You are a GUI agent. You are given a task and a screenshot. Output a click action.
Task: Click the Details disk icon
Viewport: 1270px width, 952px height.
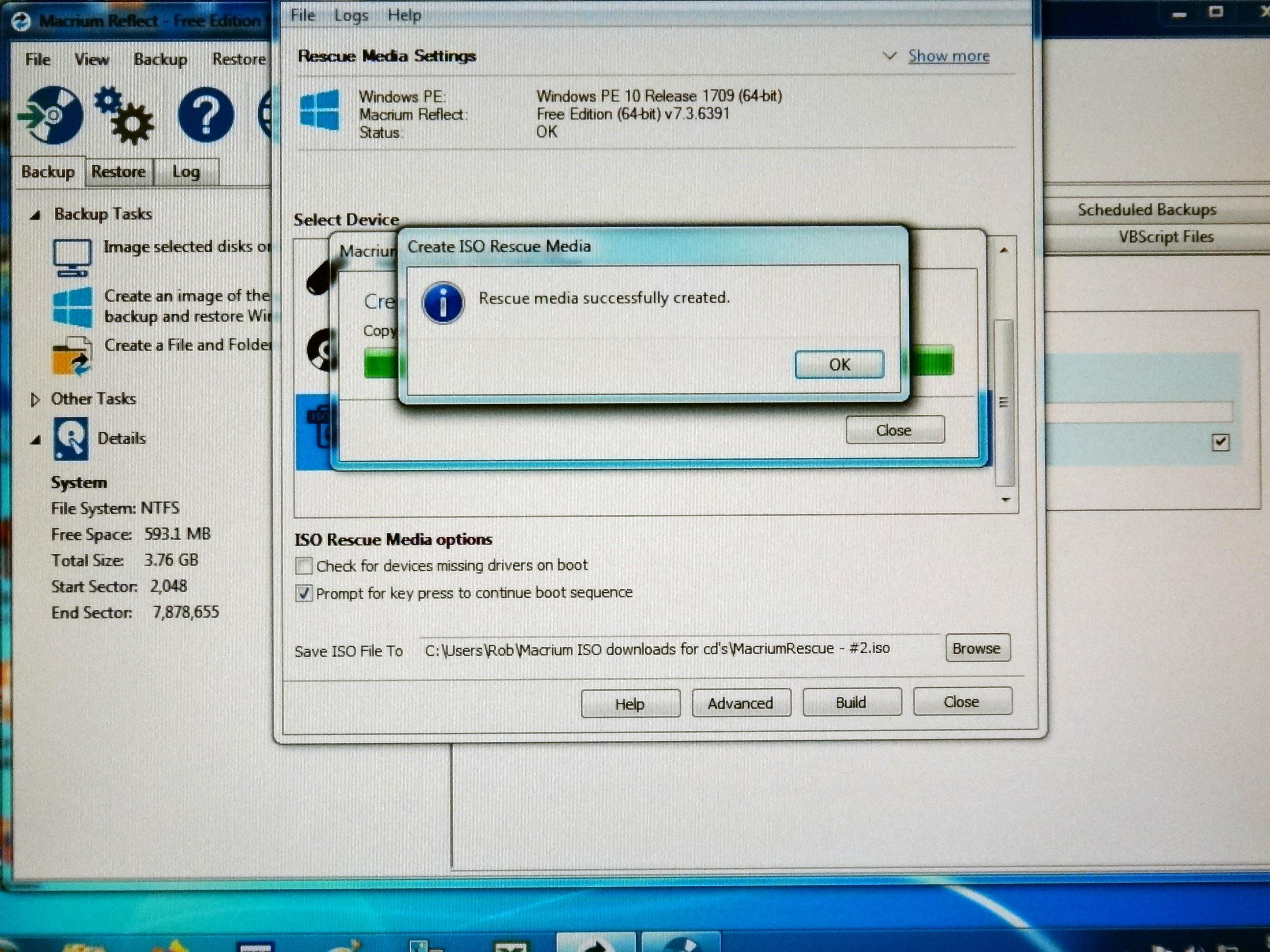[x=71, y=439]
